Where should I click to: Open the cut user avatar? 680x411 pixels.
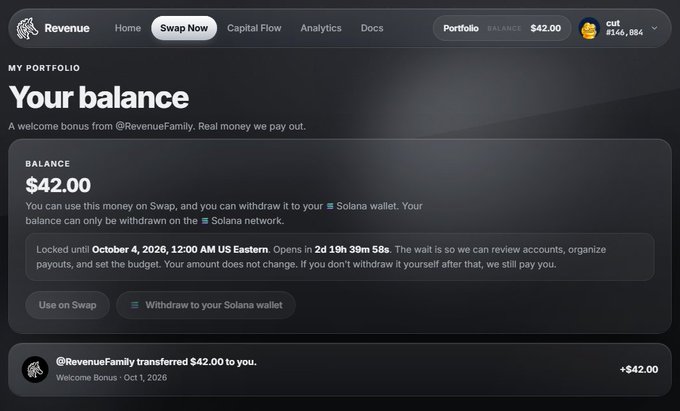pyautogui.click(x=589, y=29)
